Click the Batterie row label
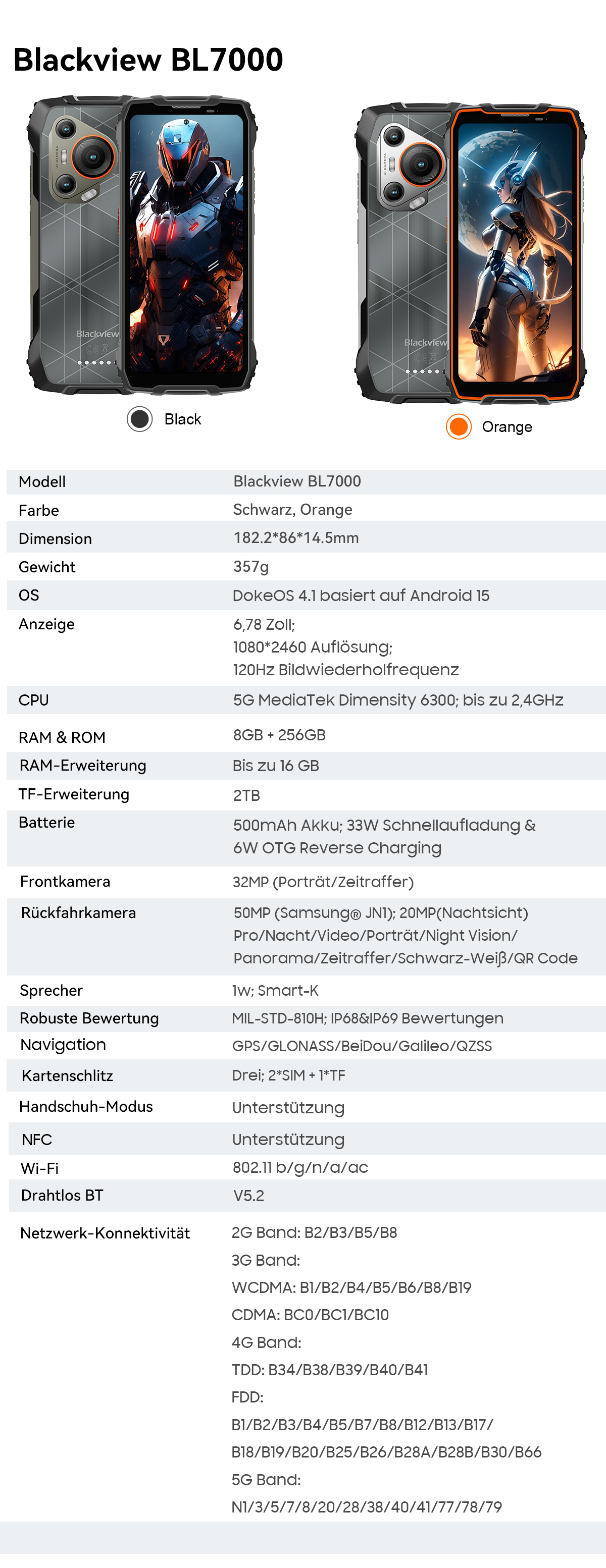606x1568 pixels. pyautogui.click(x=47, y=822)
